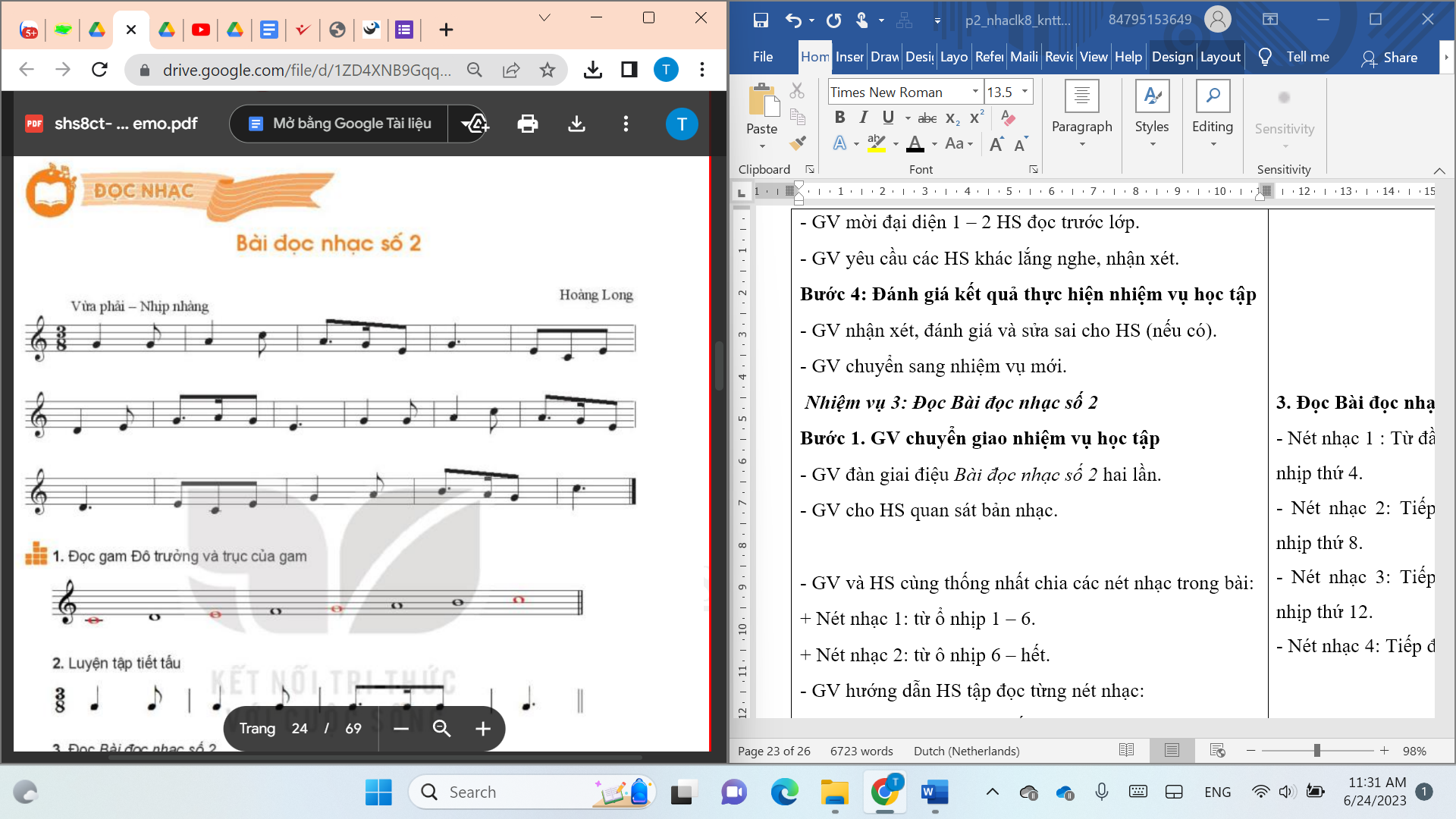Bookmark this page with star
This screenshot has width=1456, height=819.
[548, 70]
